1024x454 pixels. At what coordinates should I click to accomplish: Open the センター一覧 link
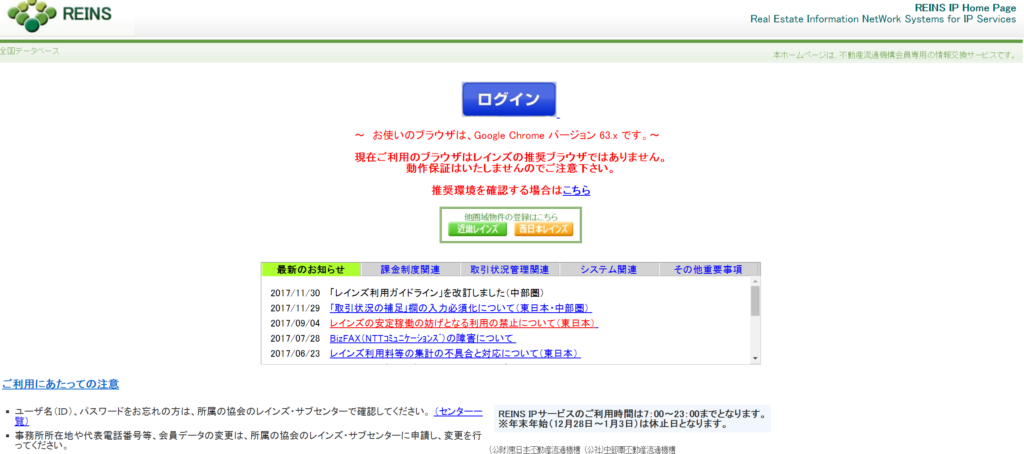point(458,412)
